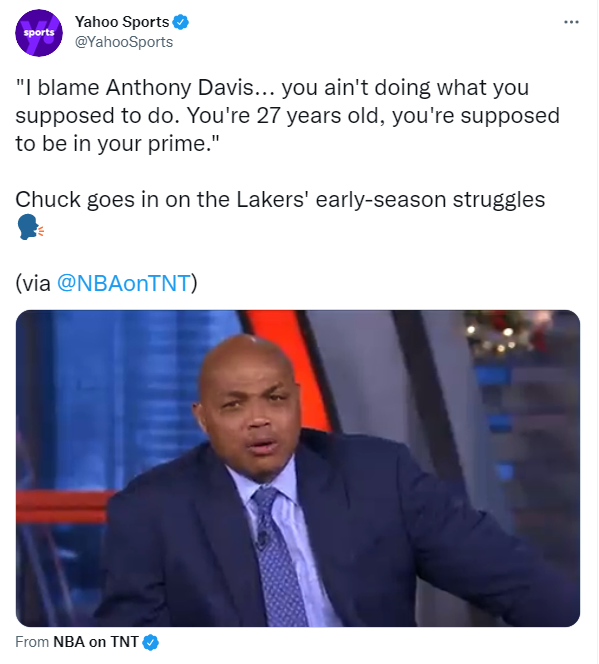Click the "From" label under the video
This screenshot has width=599, height=664.
(32, 642)
